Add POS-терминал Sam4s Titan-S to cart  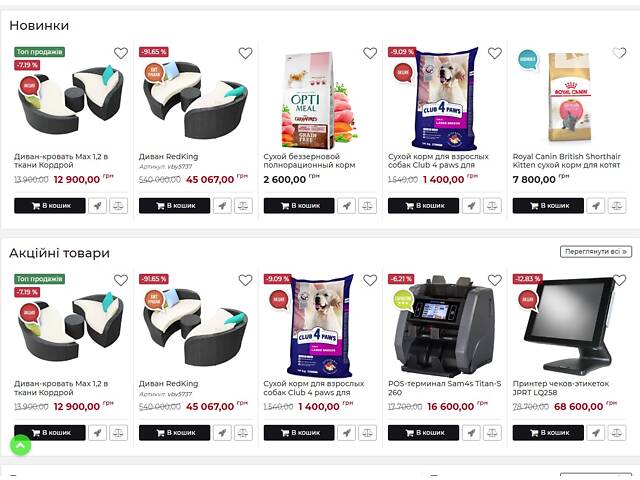point(423,433)
